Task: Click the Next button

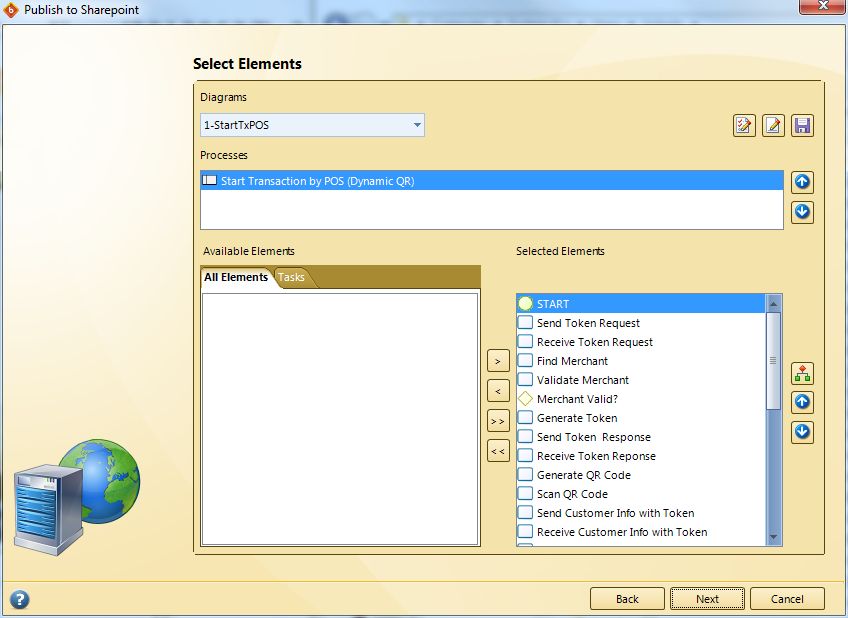Action: pyautogui.click(x=707, y=599)
